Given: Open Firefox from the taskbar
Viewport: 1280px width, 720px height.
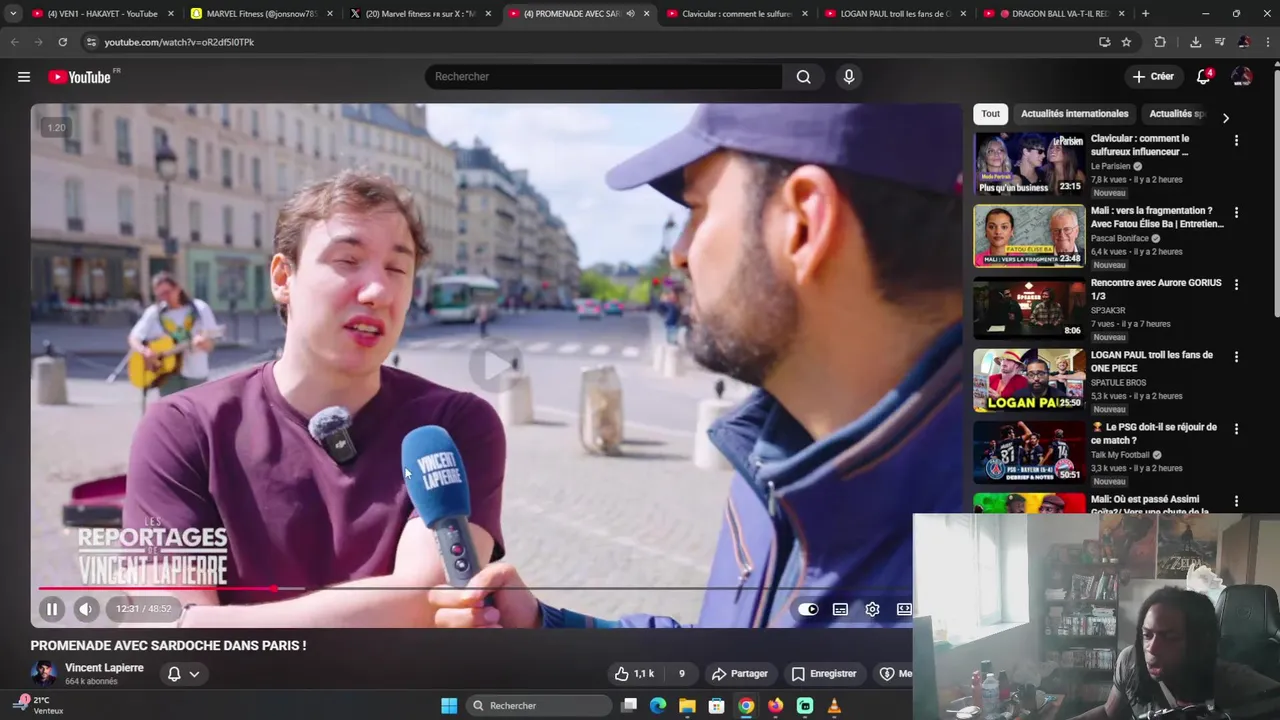Looking at the screenshot, I should coord(775,706).
